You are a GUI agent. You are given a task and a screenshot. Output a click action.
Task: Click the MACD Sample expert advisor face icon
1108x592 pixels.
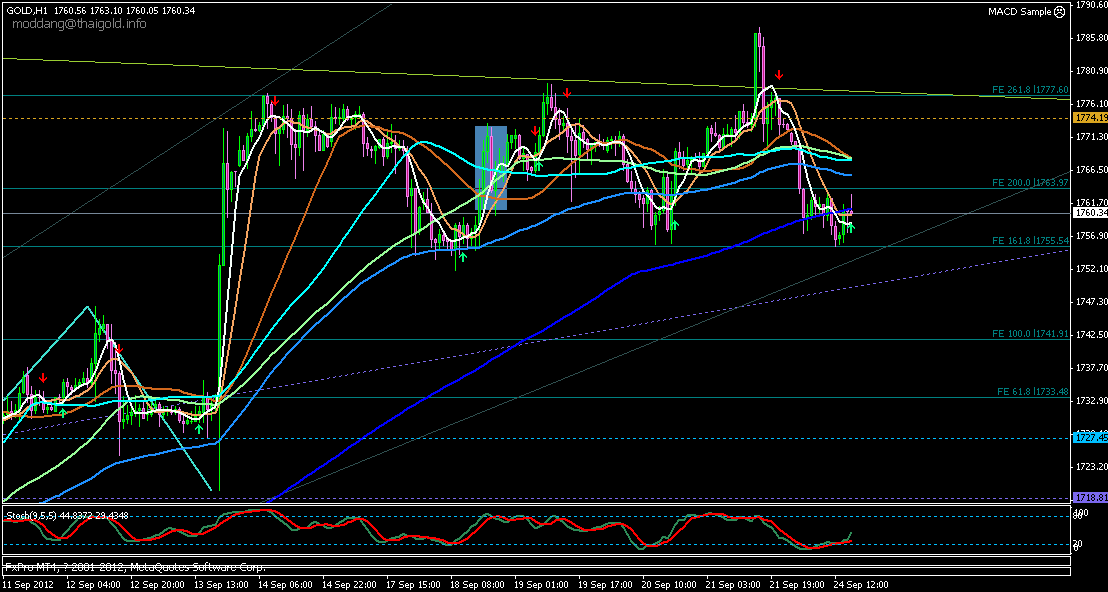pyautogui.click(x=1059, y=11)
